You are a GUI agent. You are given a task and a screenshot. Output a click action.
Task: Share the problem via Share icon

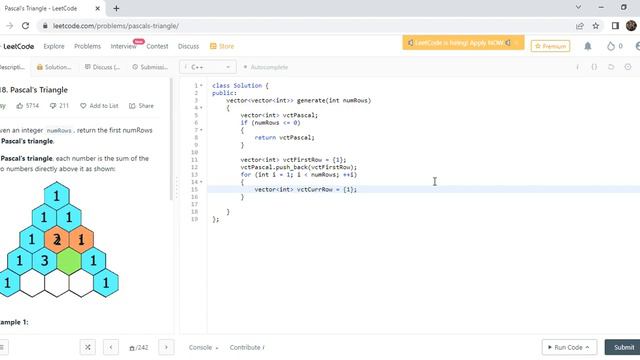(132, 106)
